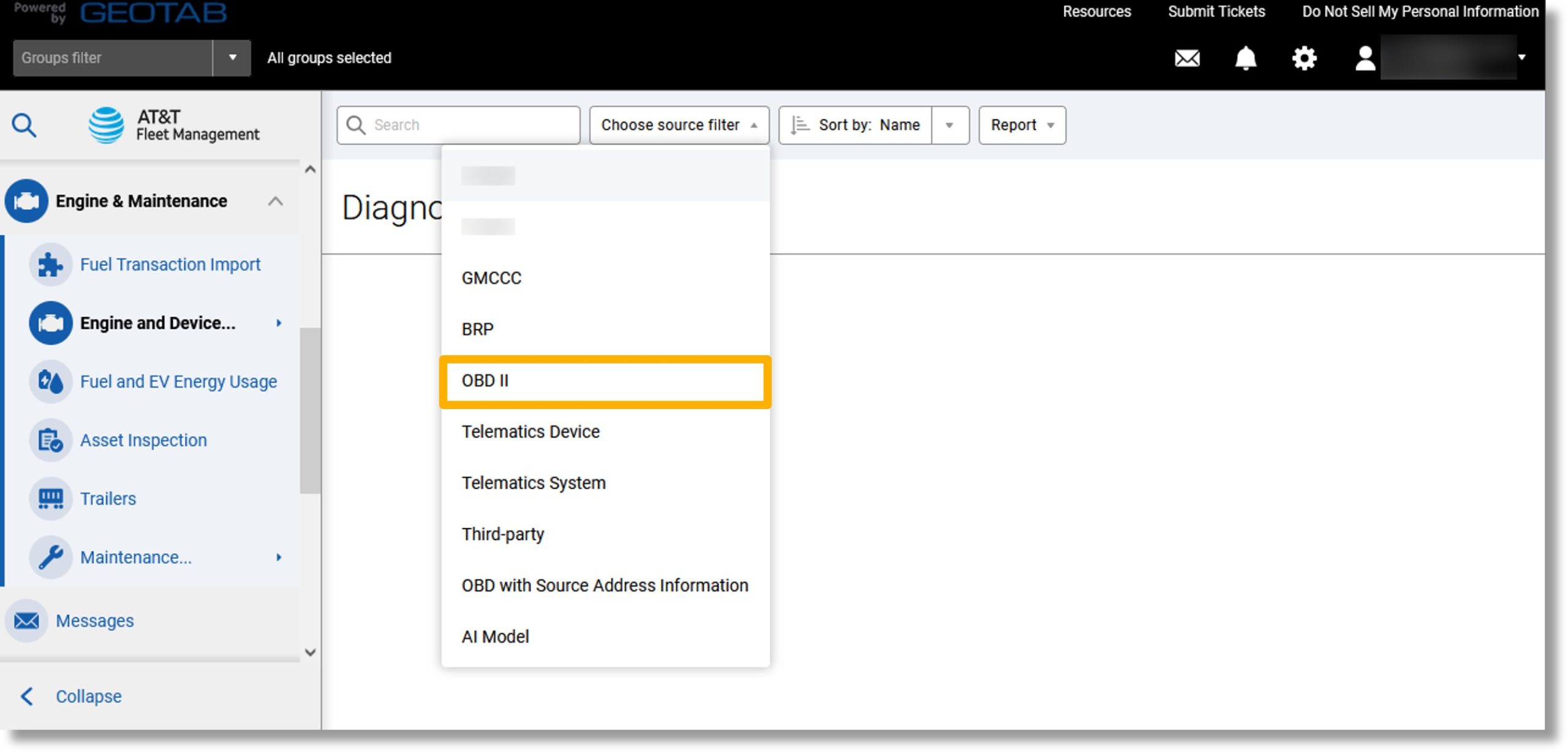Click the Collapse left-arrow icon
This screenshot has width=1568, height=752.
click(x=27, y=696)
